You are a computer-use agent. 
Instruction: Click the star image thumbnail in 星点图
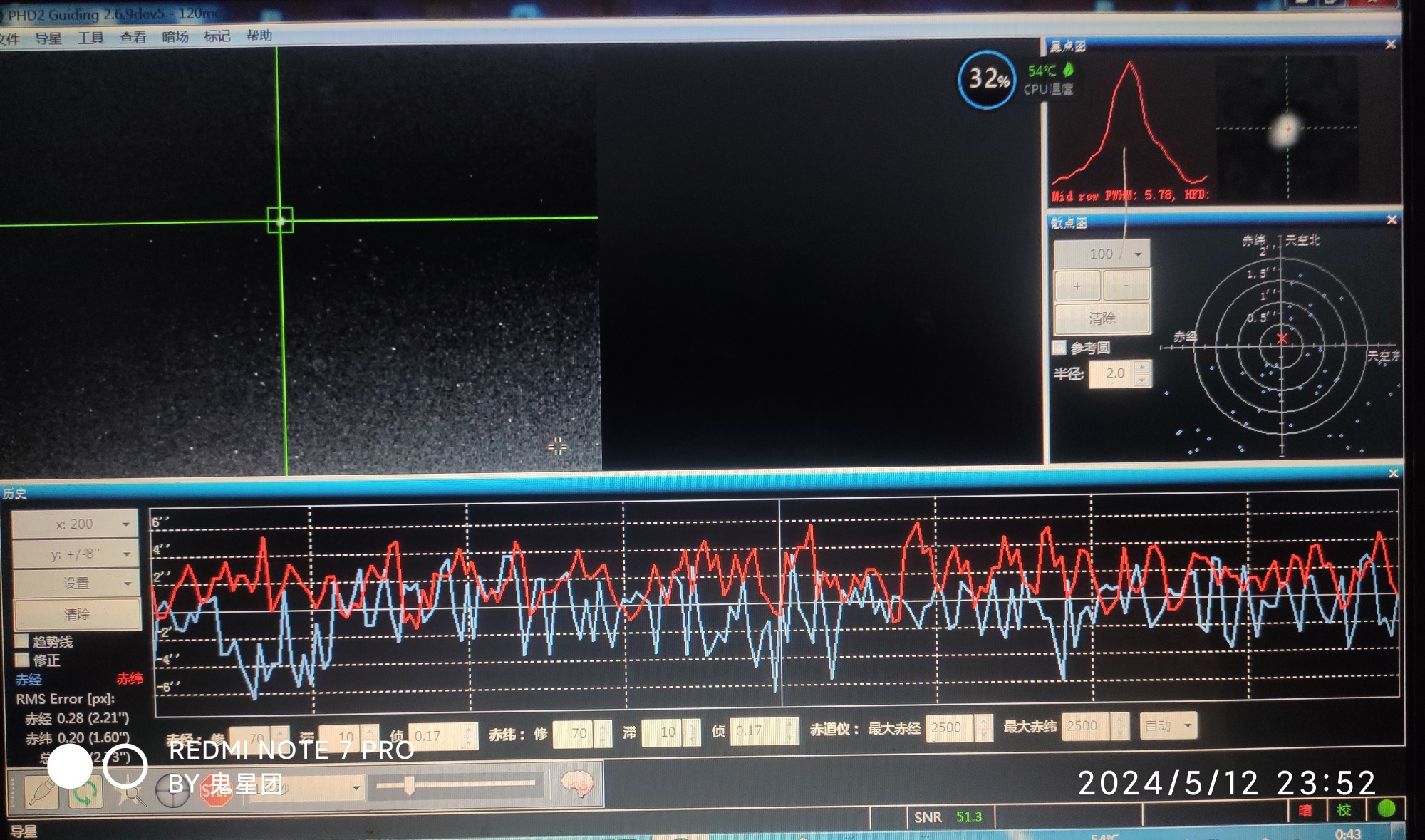coord(1287,128)
